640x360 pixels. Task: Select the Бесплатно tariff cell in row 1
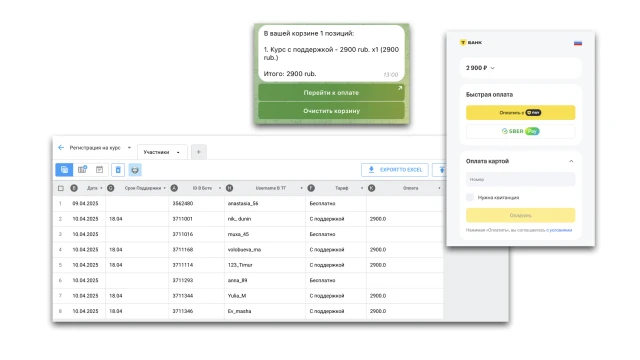point(336,203)
